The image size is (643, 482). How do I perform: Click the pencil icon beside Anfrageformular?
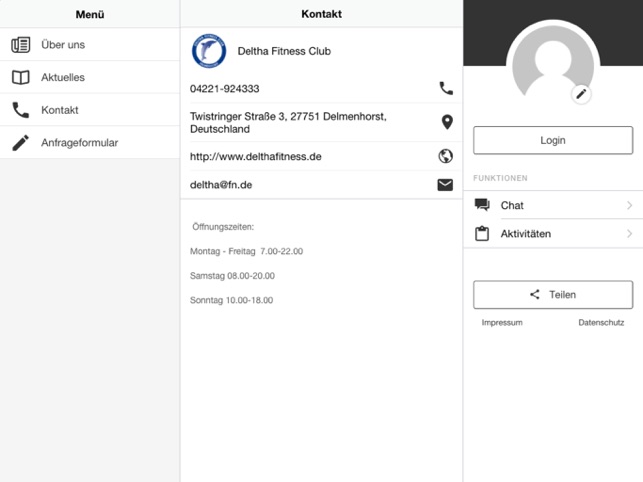point(21,143)
